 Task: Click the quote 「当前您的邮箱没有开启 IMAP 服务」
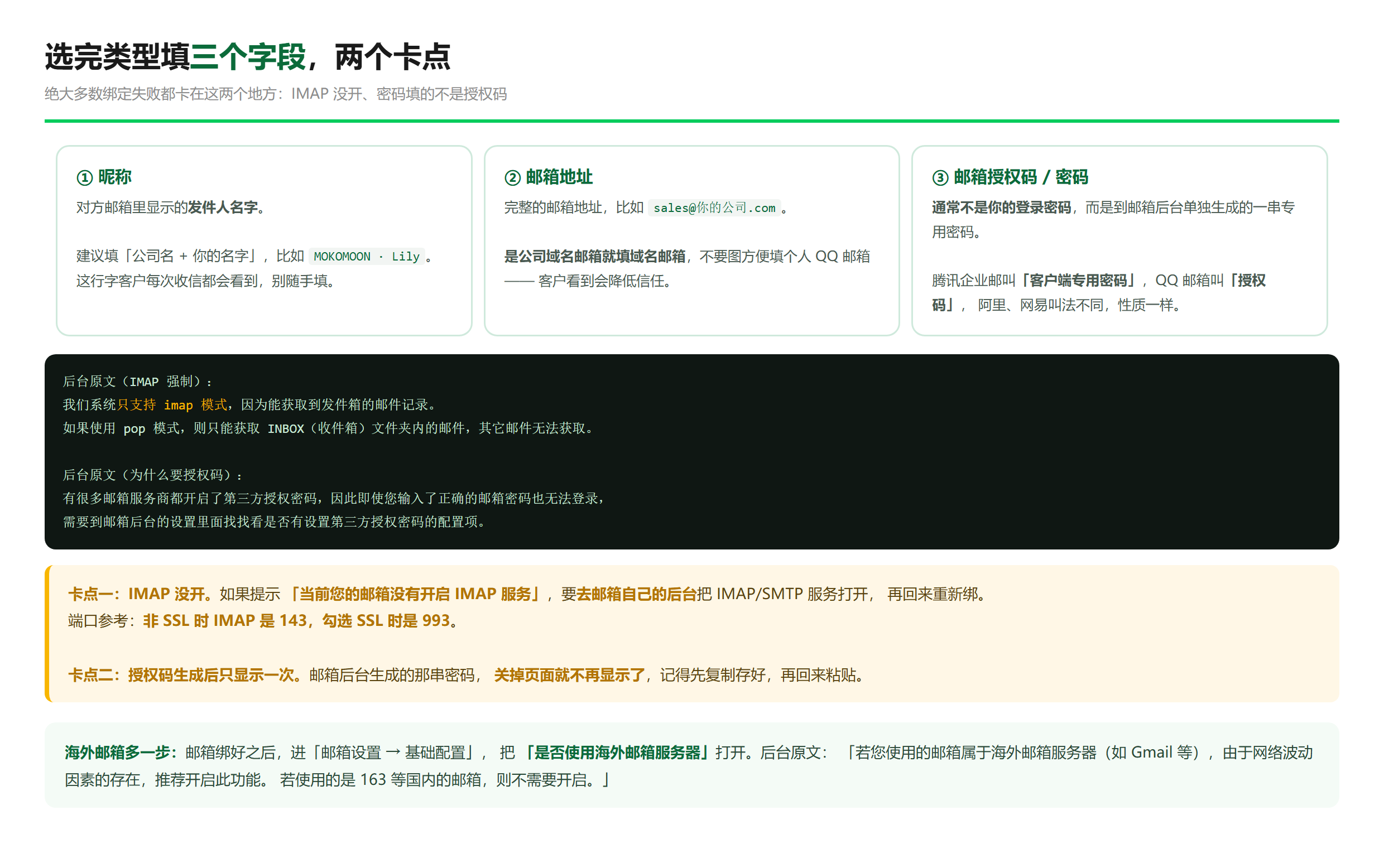pos(415,594)
